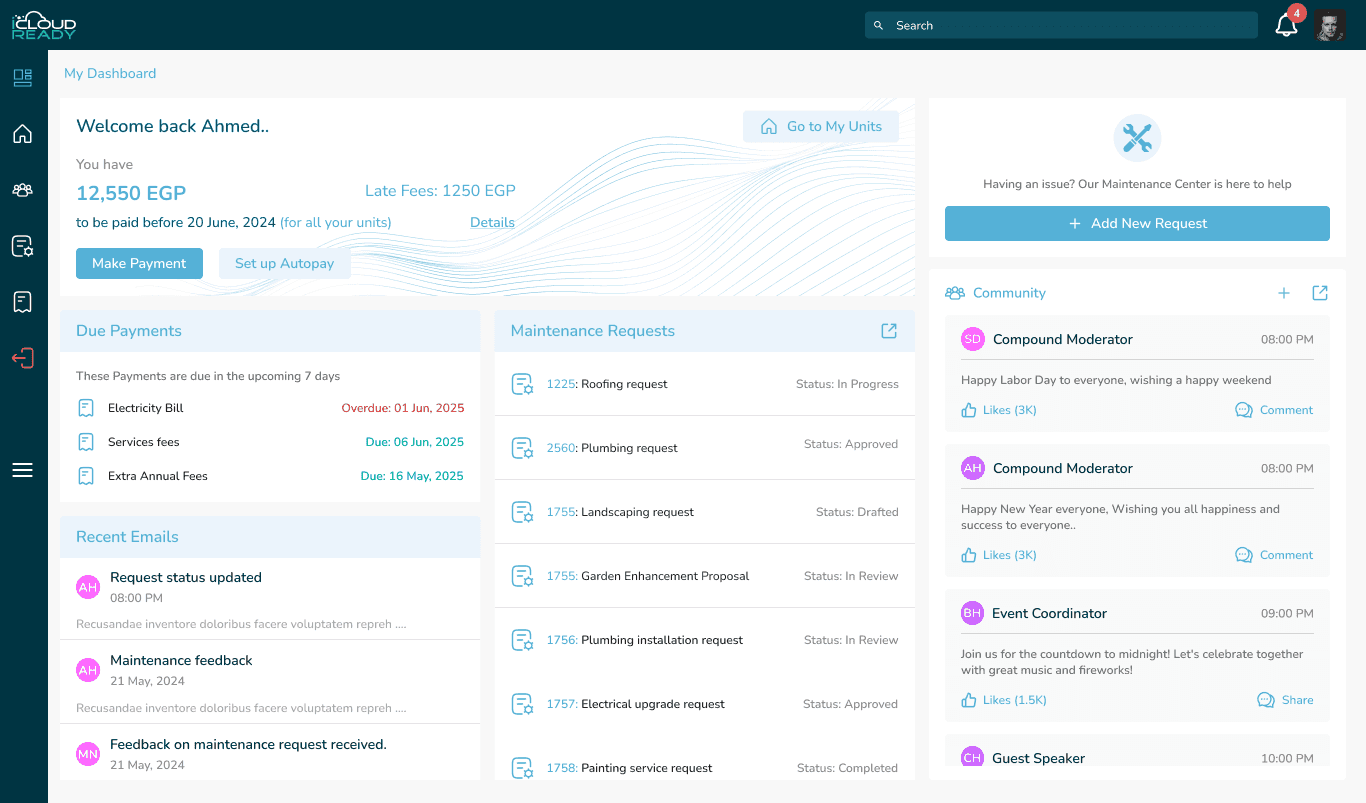Open the bills receipt sidebar item
This screenshot has height=803, width=1366.
[x=22, y=302]
